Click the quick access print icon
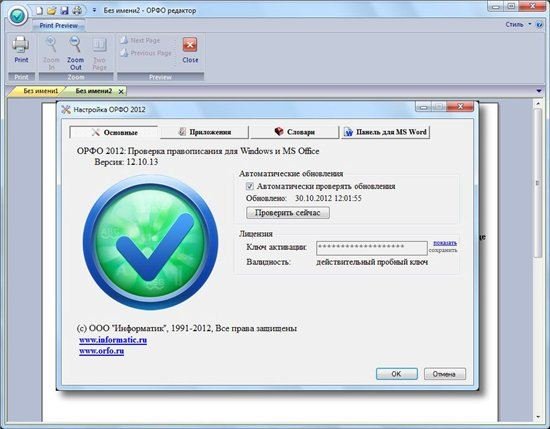 [x=77, y=11]
